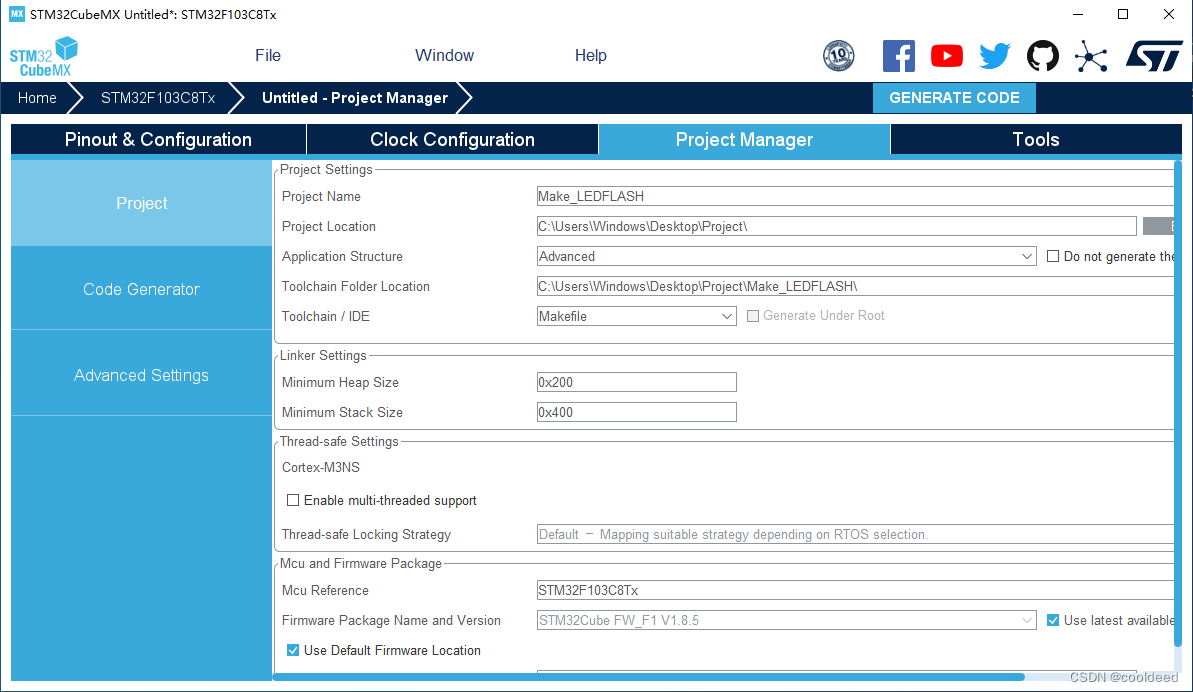Screen dimensions: 1193x692
Task: Toggle Do not generate the main checkbox
Action: (x=1053, y=256)
